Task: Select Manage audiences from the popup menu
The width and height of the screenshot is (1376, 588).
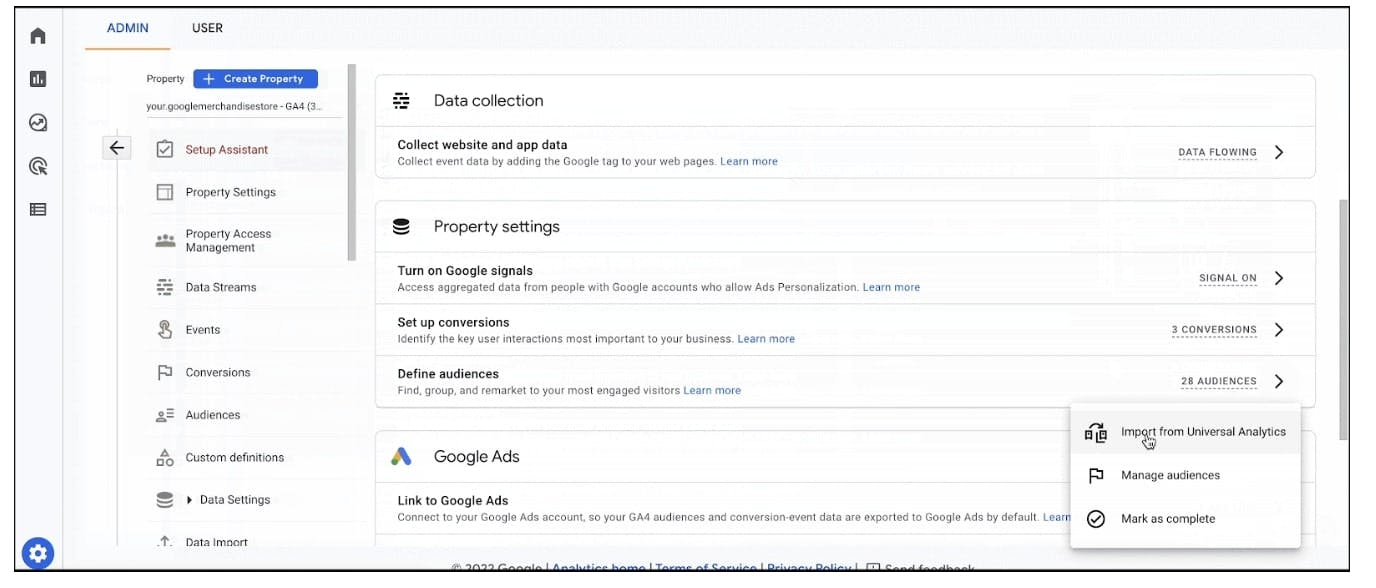Action: [x=1185, y=475]
